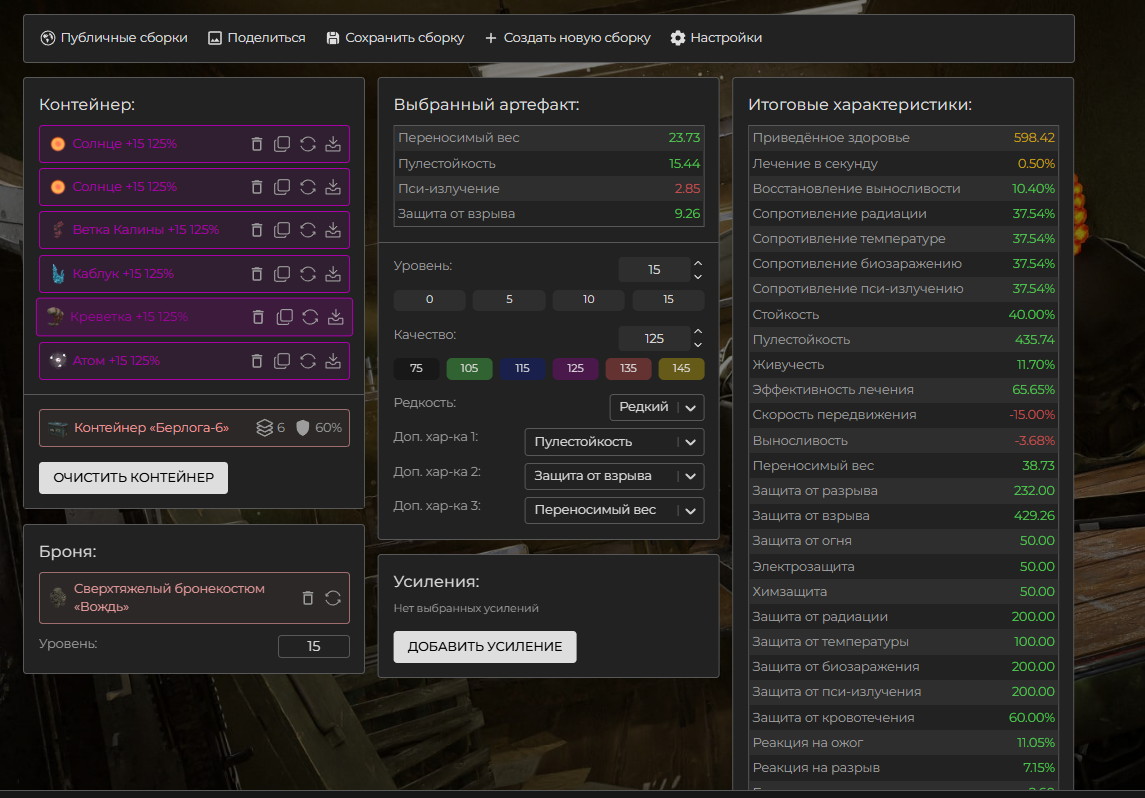Viewport: 1145px width, 798px height.
Task: Open the Редкость rarity dropdown
Action: (657, 407)
